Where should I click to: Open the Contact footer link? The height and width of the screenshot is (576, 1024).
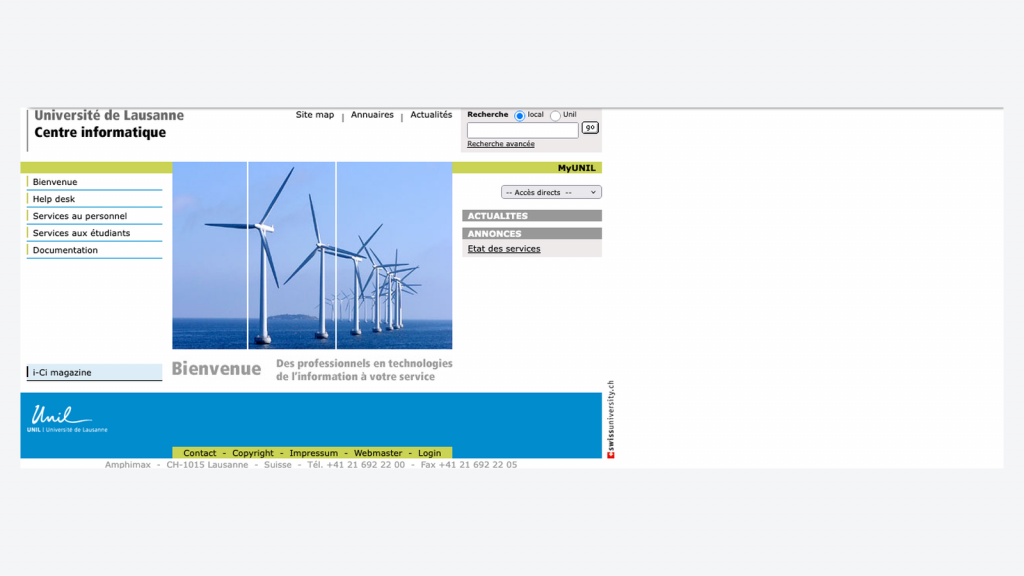[x=199, y=453]
